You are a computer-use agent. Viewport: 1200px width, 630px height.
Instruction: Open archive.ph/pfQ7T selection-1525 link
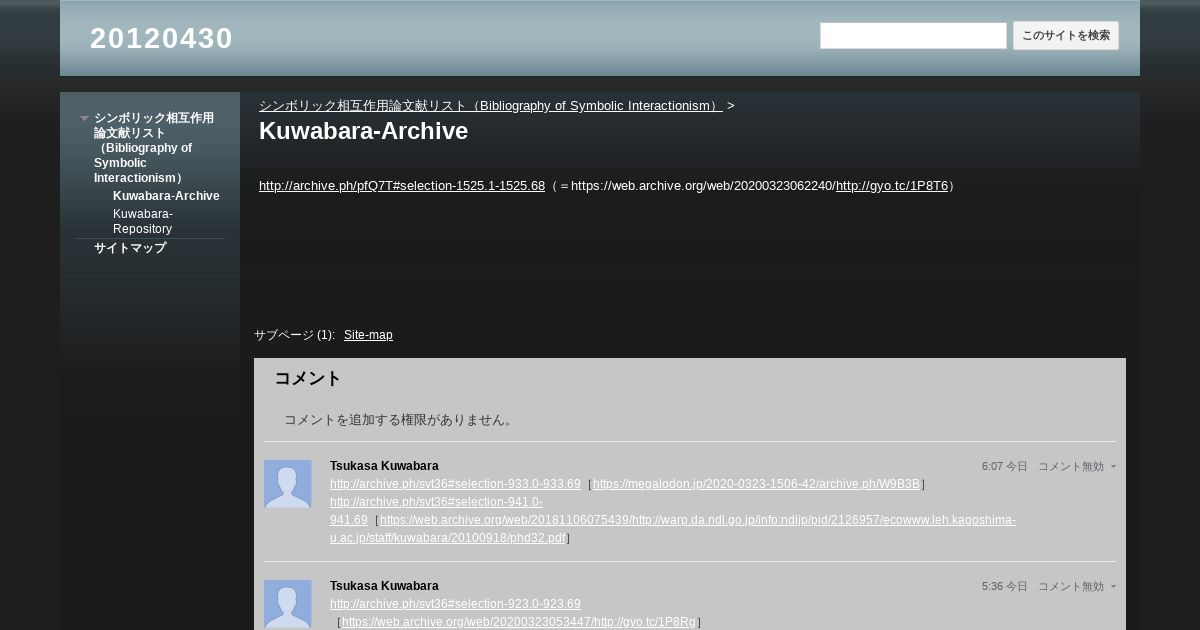pyautogui.click(x=402, y=186)
